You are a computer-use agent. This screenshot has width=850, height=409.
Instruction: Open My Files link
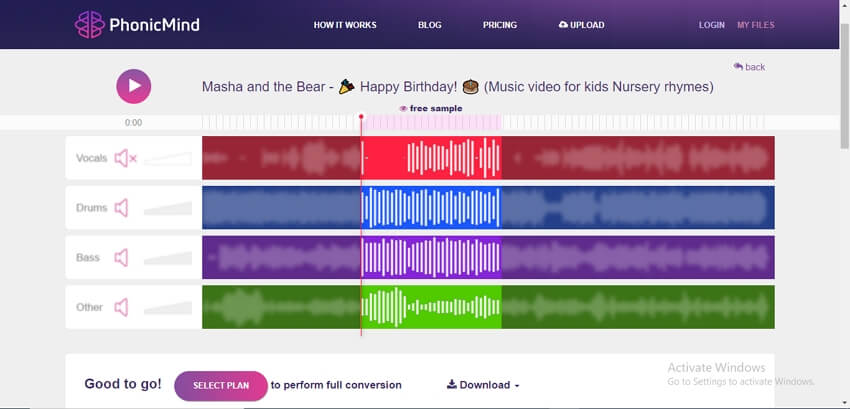point(756,25)
